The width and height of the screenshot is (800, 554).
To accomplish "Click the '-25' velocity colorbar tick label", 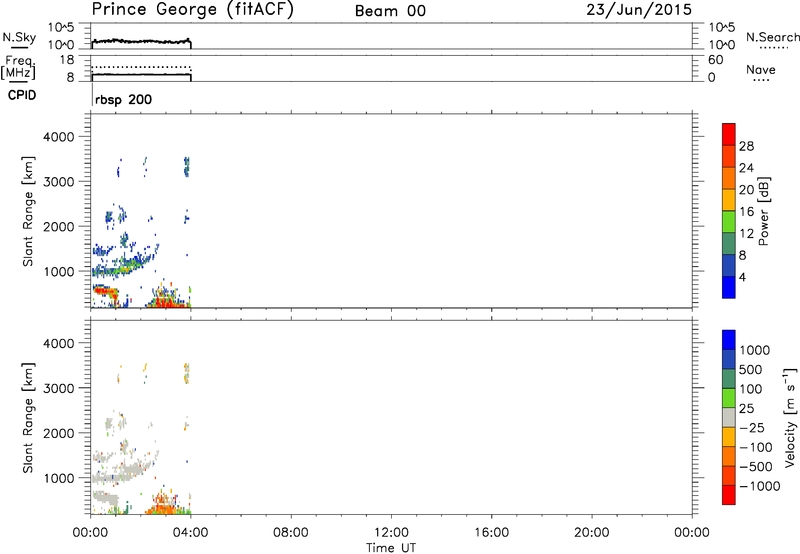I will click(752, 428).
